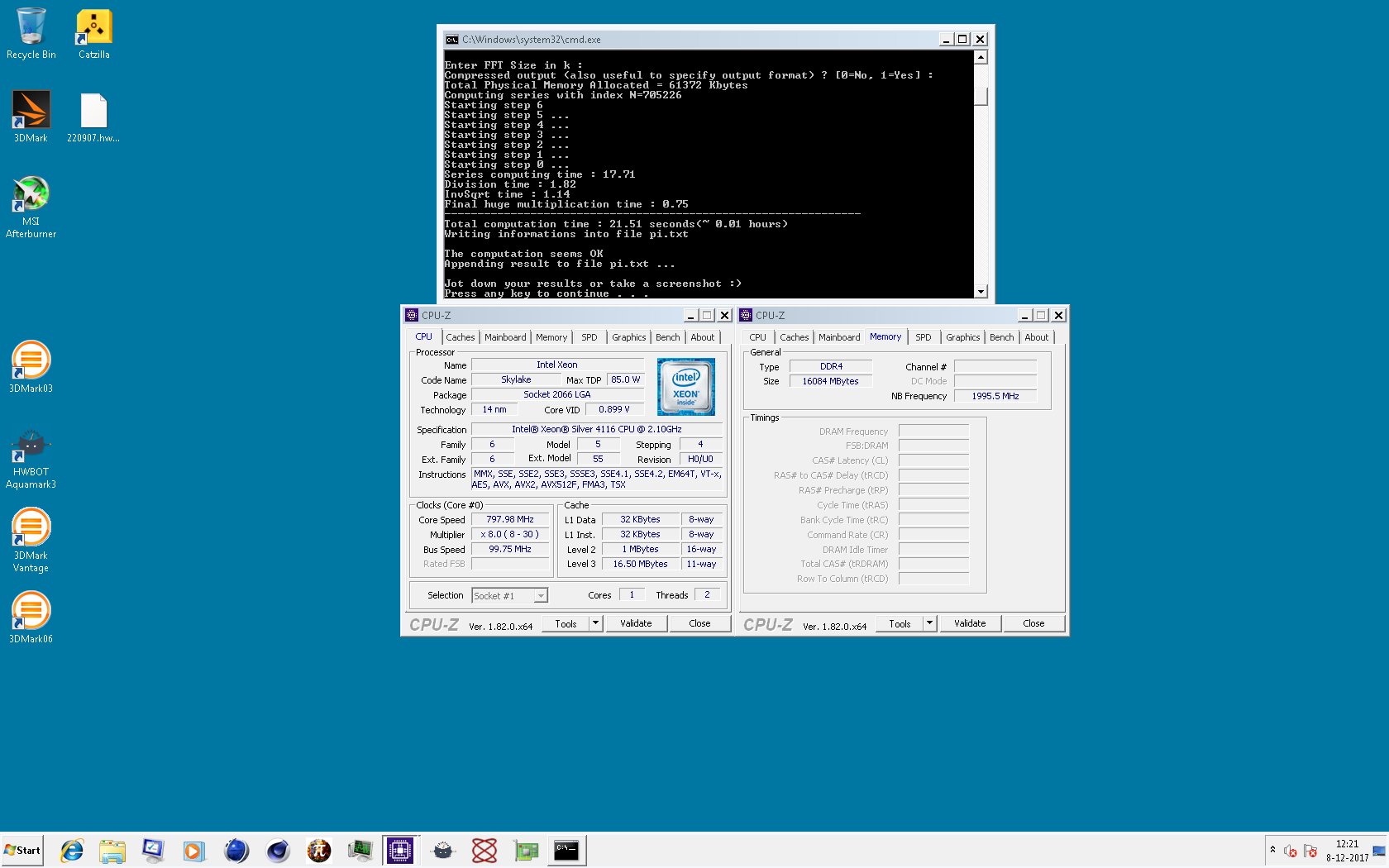Image resolution: width=1389 pixels, height=868 pixels.
Task: Open the Start menu
Action: click(22, 850)
